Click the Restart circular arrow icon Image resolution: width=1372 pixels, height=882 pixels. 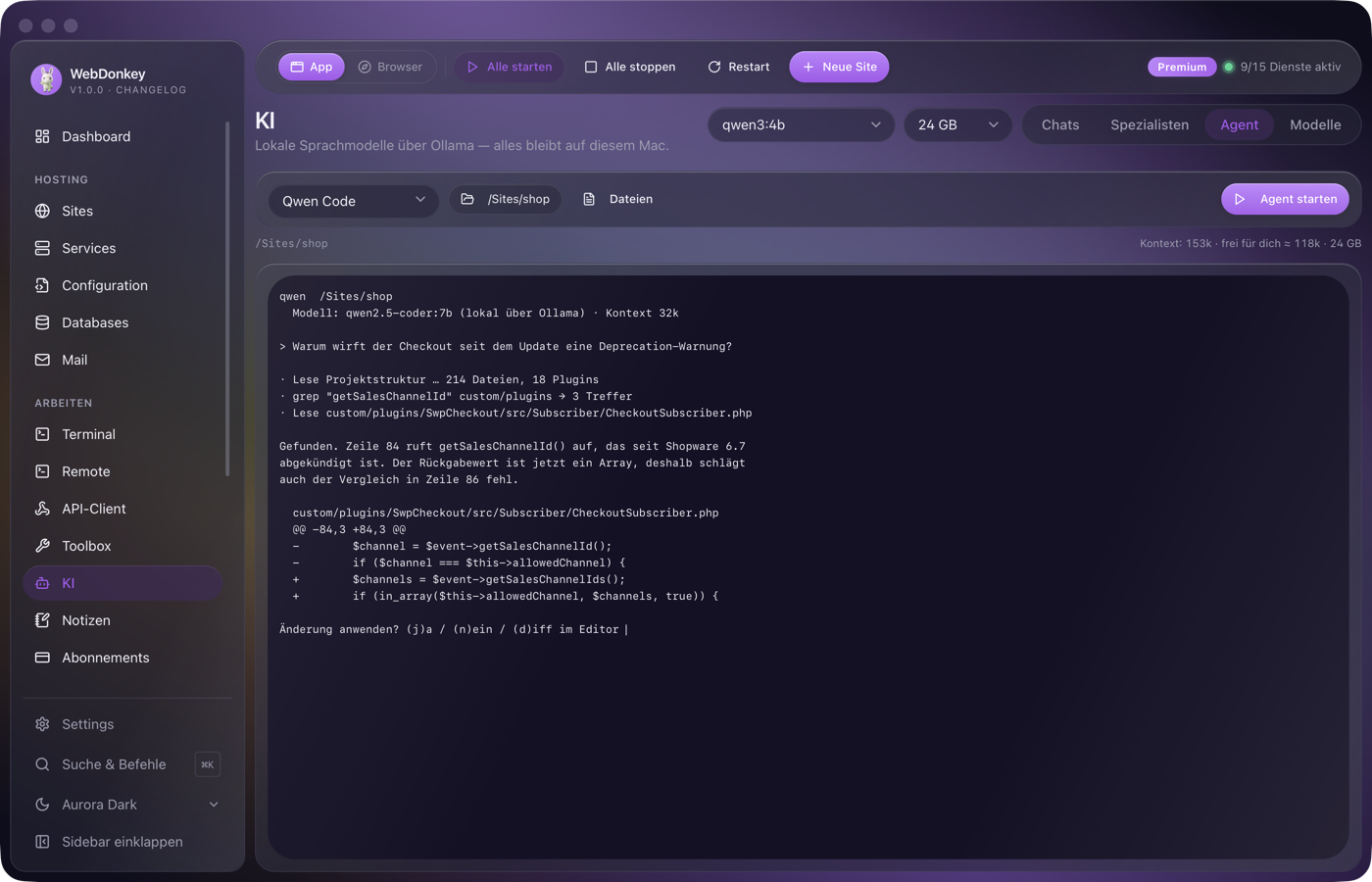click(x=714, y=67)
